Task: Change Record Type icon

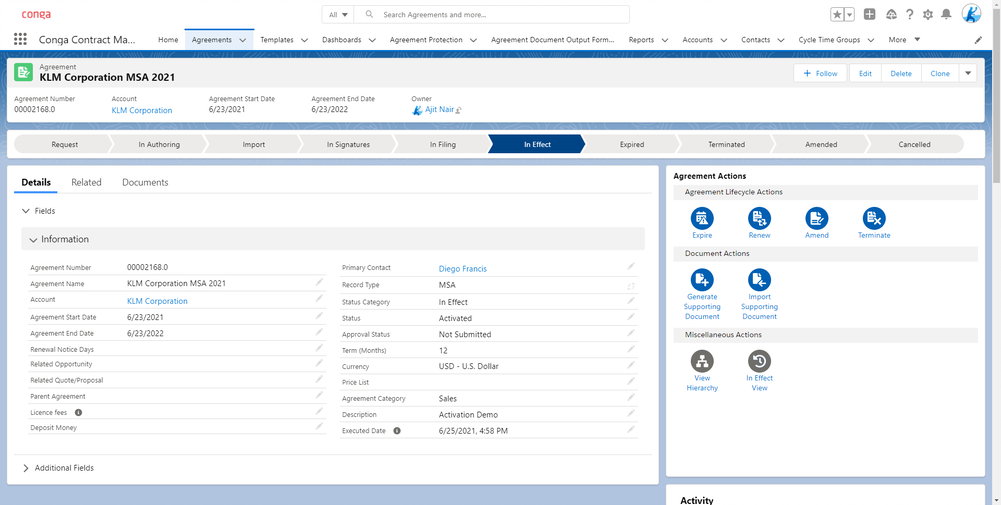Action: [631, 286]
